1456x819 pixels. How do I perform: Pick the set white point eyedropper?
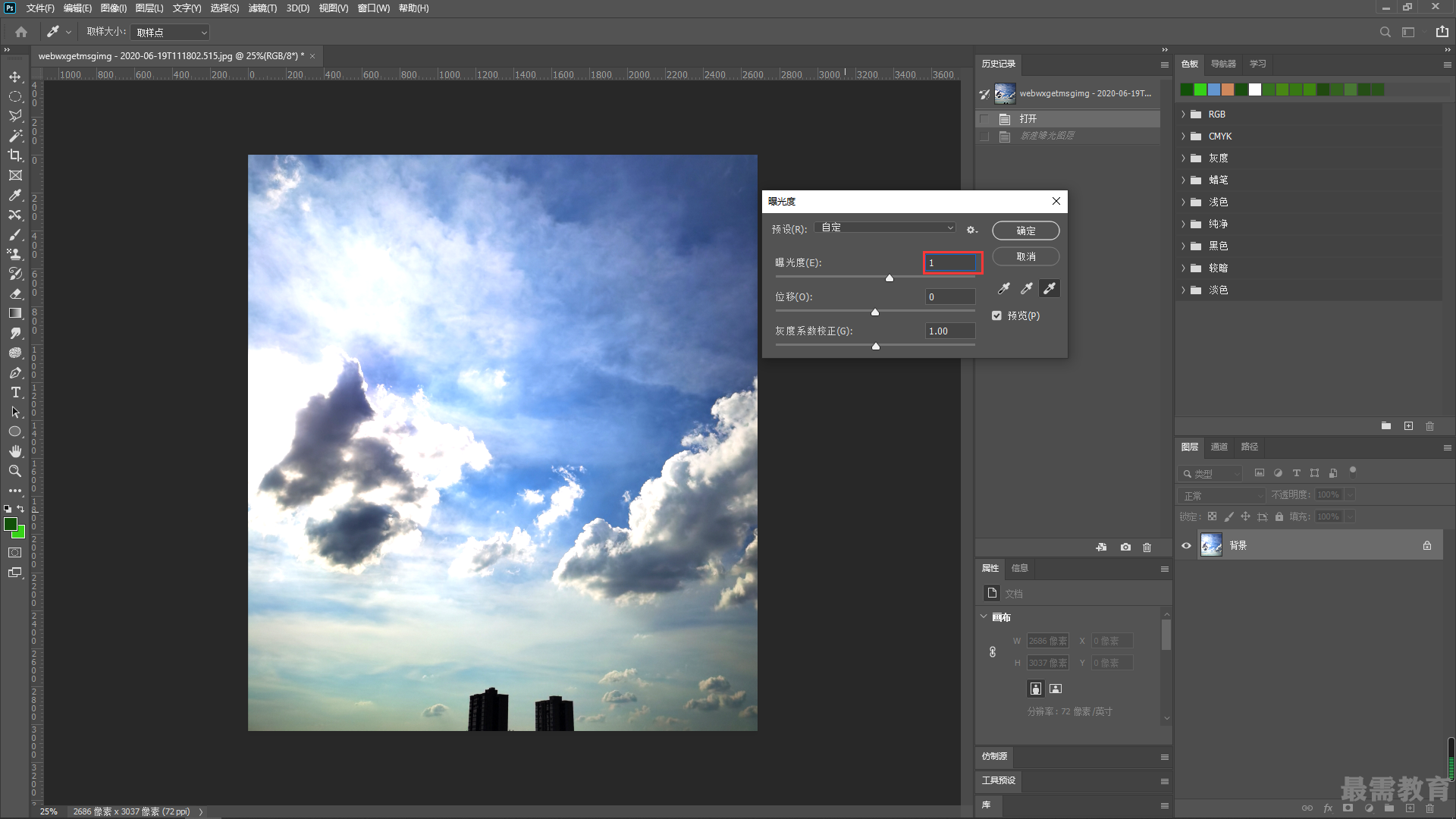[1050, 288]
